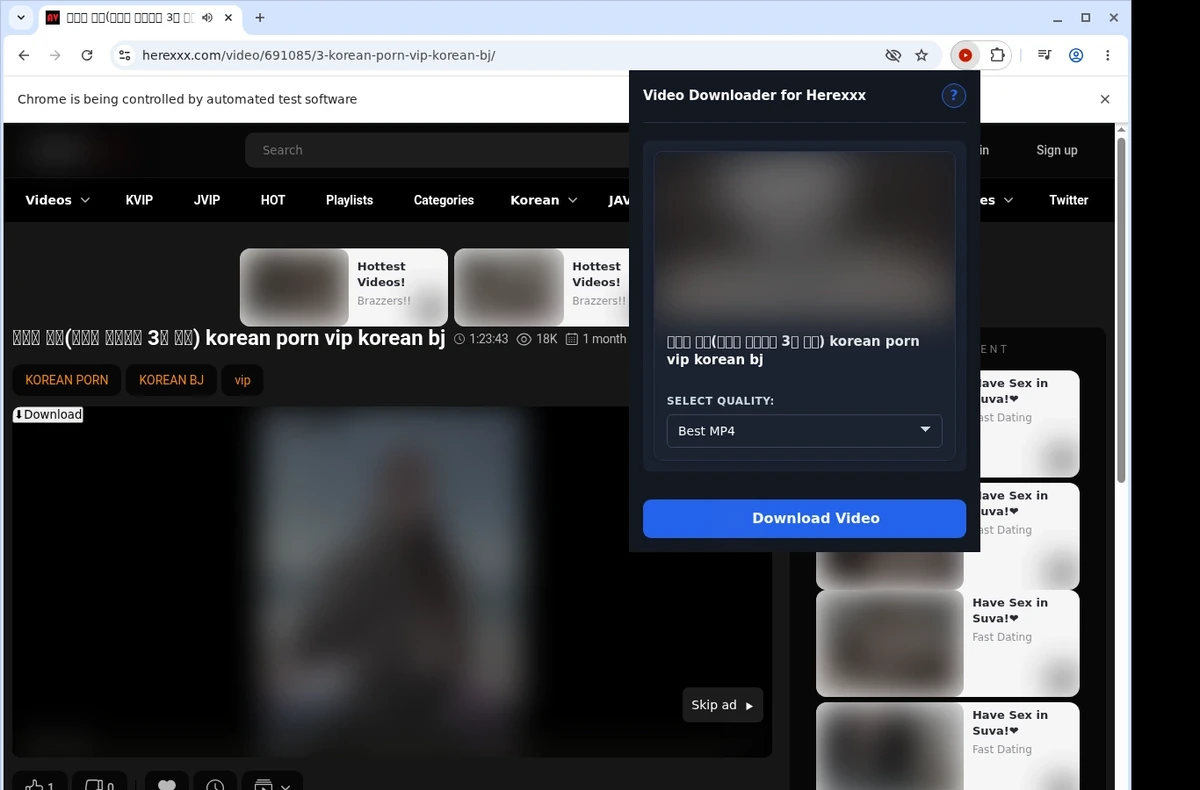Click the Sign up link
Viewport: 1200px width, 790px height.
(1057, 150)
